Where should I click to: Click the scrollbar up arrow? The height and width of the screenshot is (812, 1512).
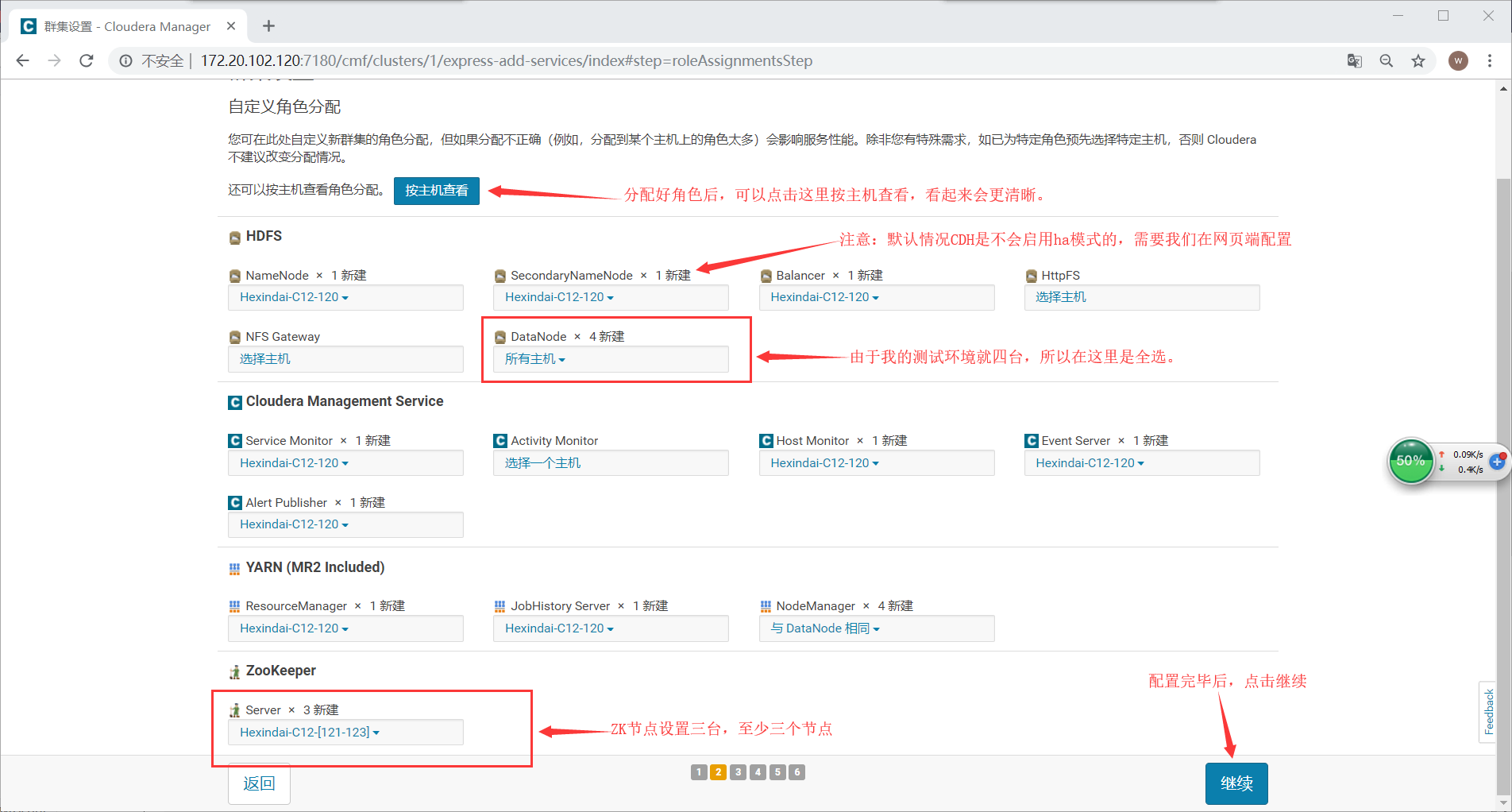click(1503, 89)
